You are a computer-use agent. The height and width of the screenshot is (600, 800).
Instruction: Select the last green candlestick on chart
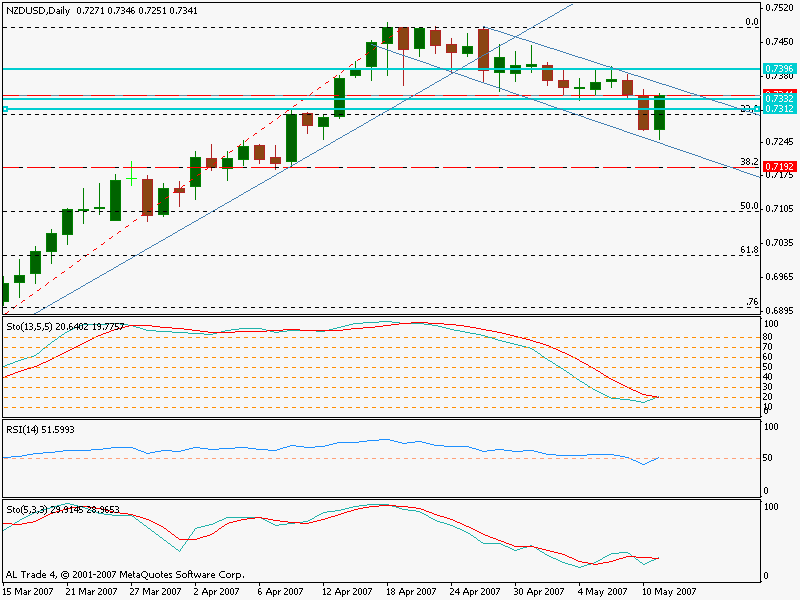(x=659, y=113)
